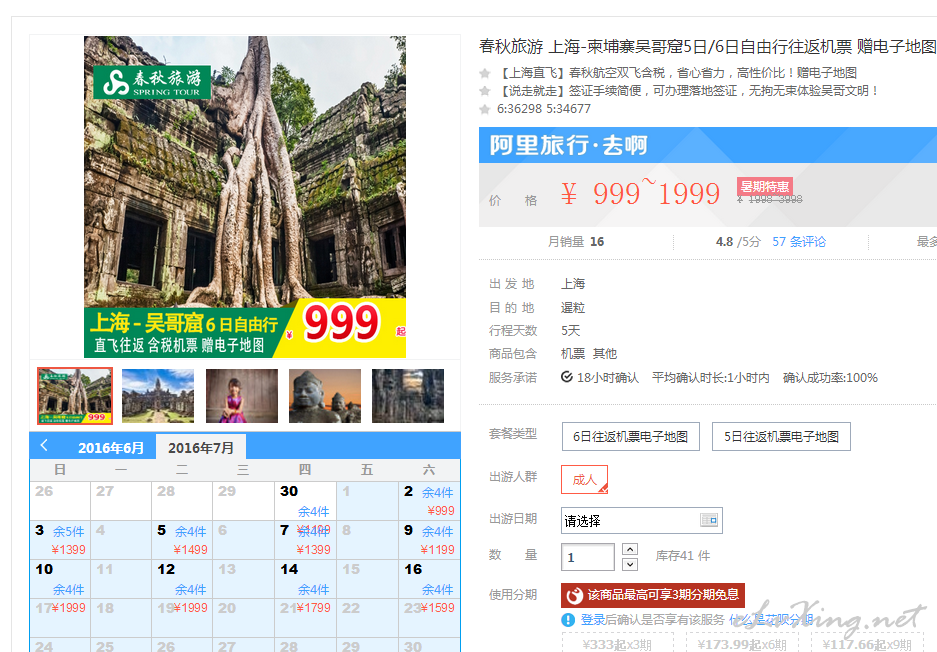Select July 5 priced ¥1499

(x=182, y=540)
